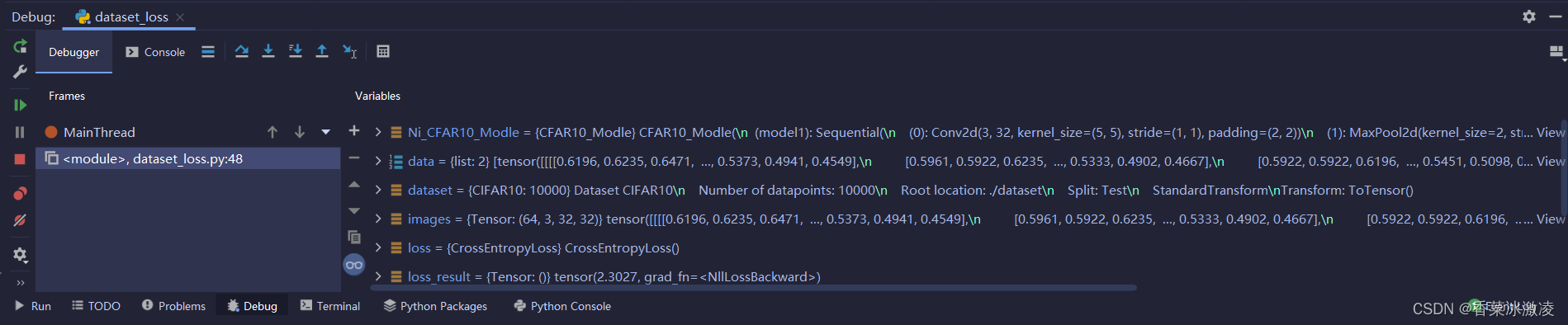Screen dimensions: 1568x325
Task: Select next frame down arrow
Action: point(300,132)
